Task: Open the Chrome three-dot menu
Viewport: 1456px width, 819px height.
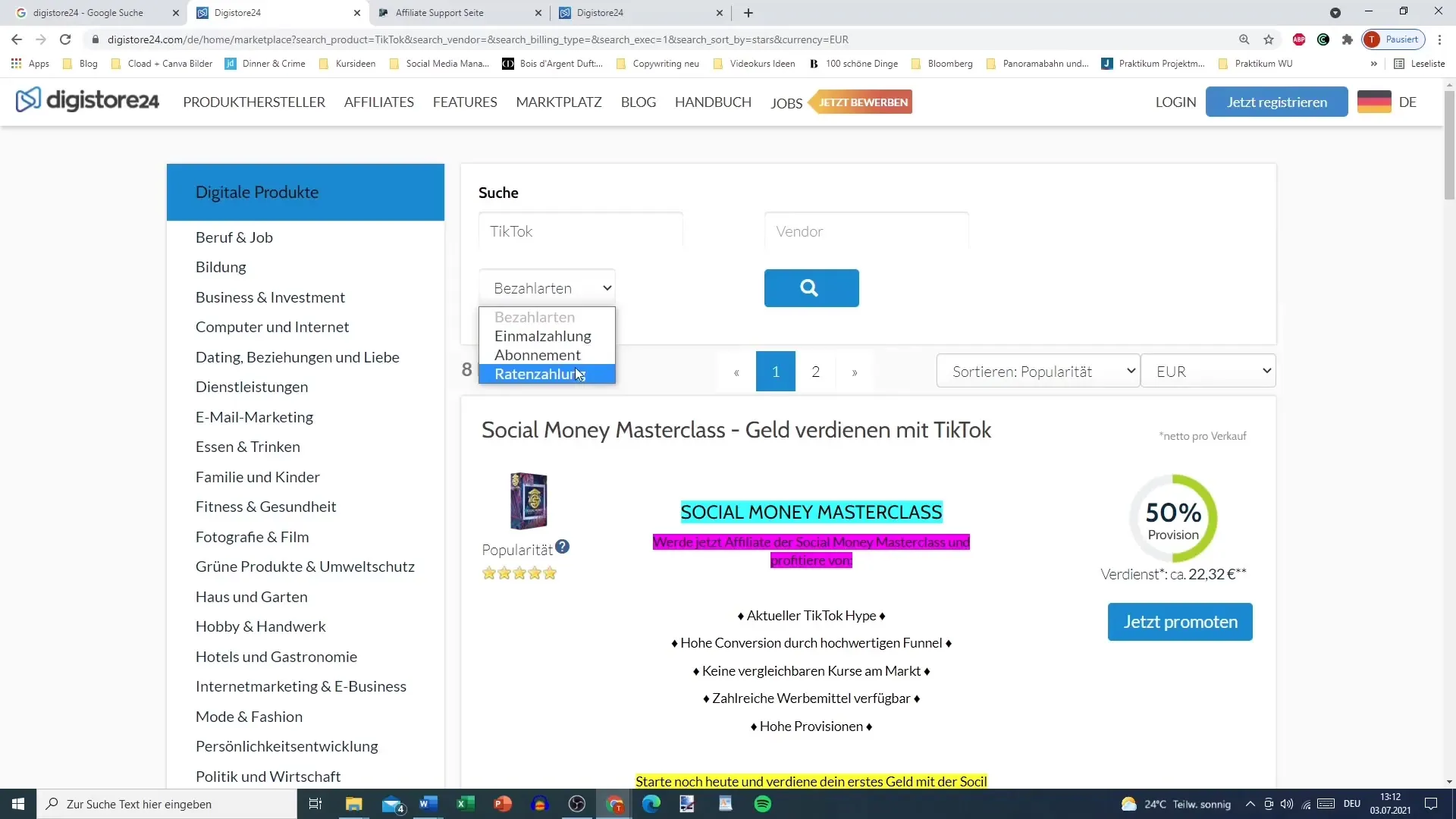Action: pos(1440,39)
